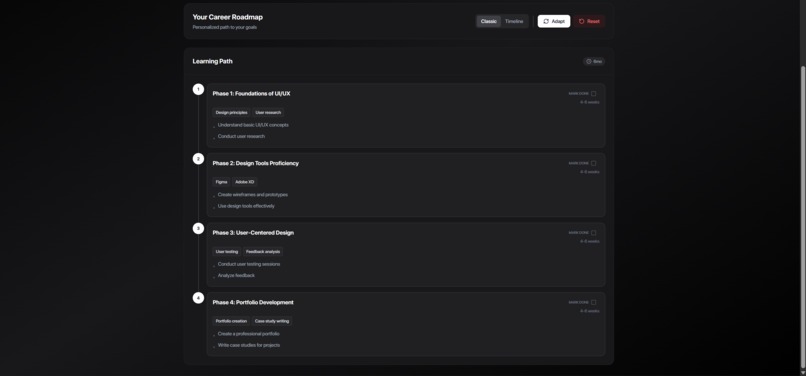Click 'Analyze feedback' item
The width and height of the screenshot is (806, 376).
[x=236, y=275]
